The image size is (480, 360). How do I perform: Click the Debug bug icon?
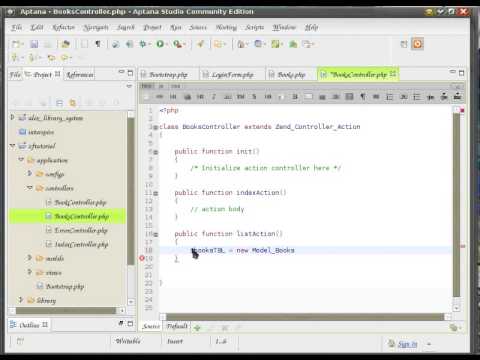[143, 44]
